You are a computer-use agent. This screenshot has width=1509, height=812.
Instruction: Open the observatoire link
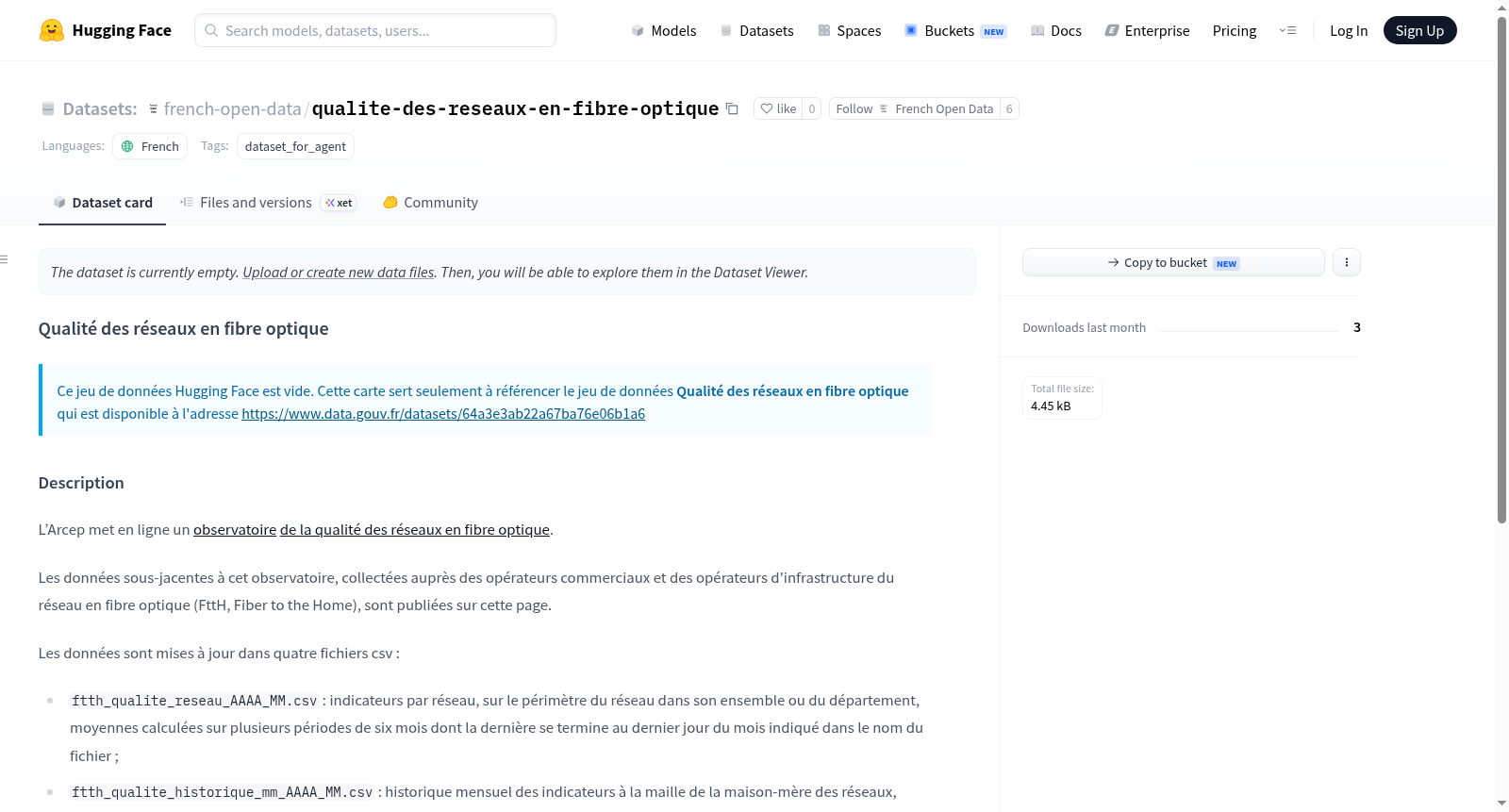[235, 529]
